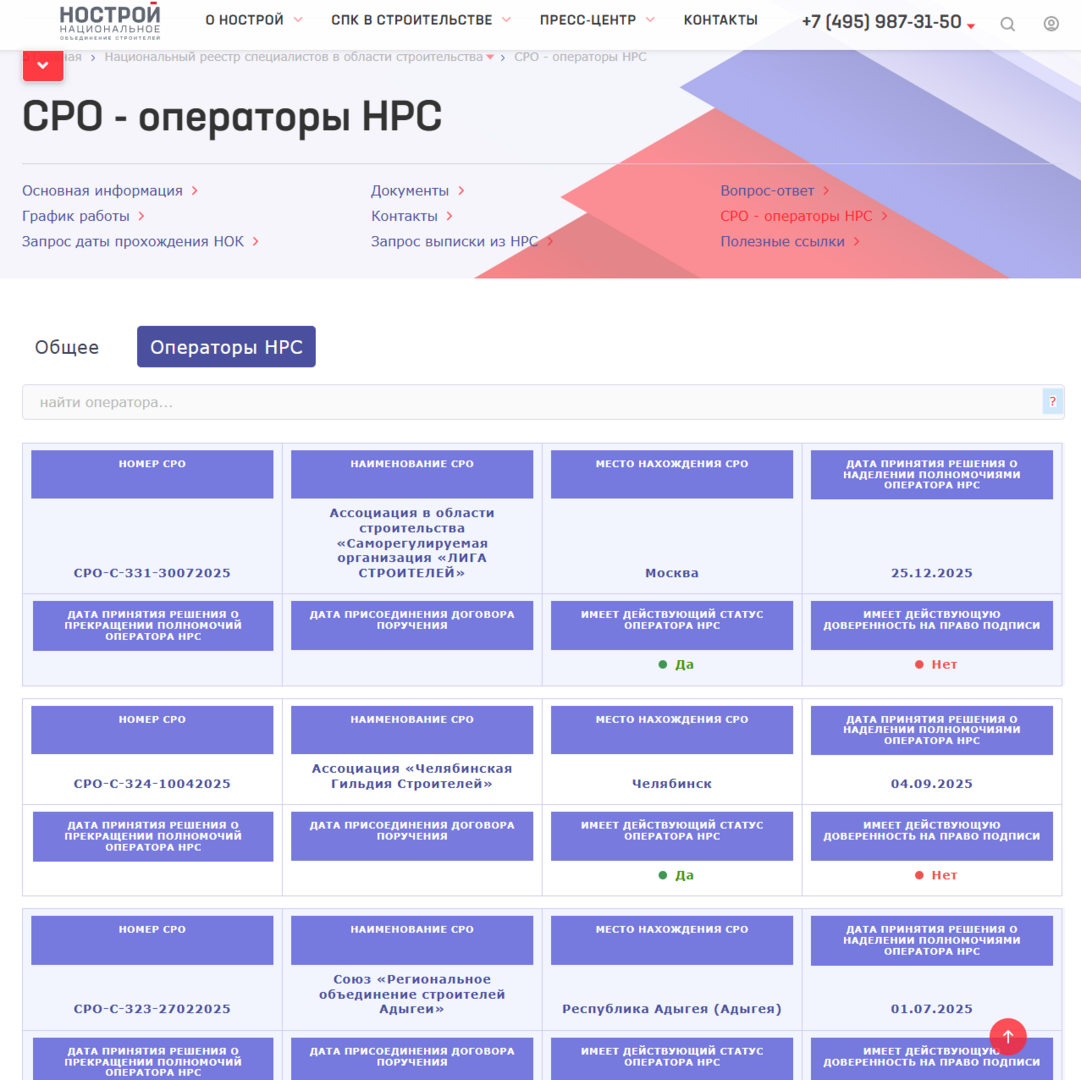Open Запрос даты прохождения НОК link
The width and height of the screenshot is (1081, 1080).
coord(133,242)
